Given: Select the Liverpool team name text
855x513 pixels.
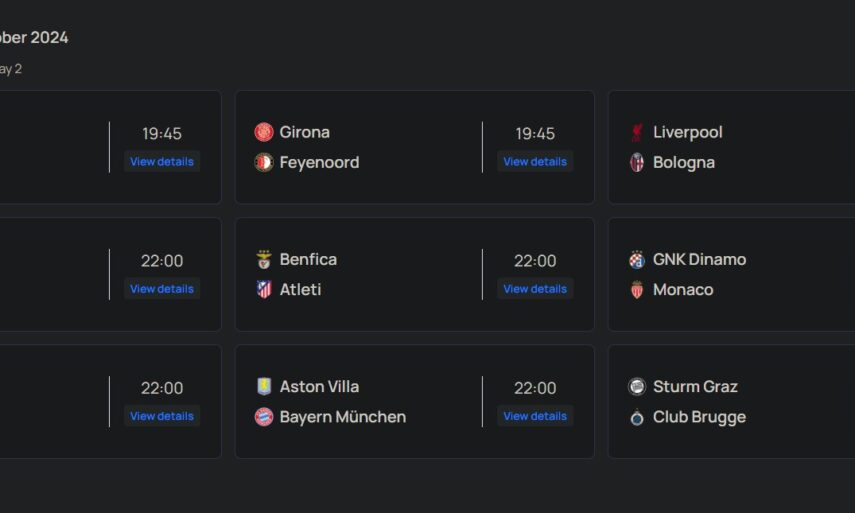Looking at the screenshot, I should point(687,132).
